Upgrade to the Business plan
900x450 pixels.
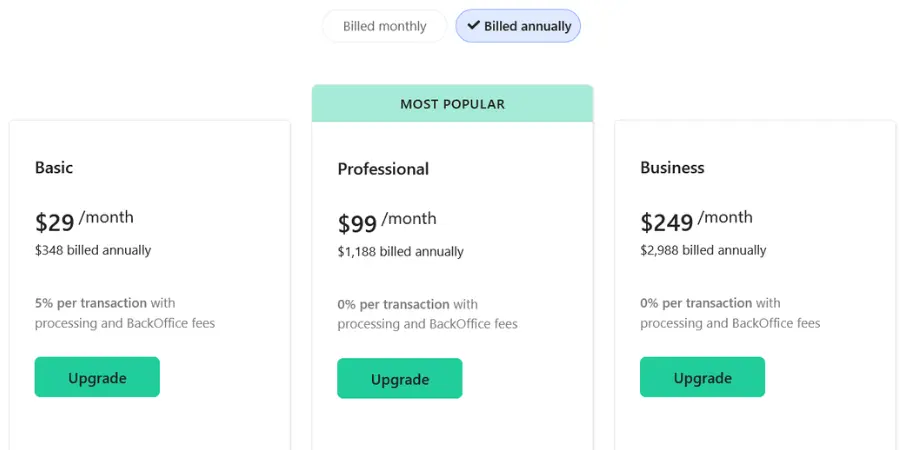tap(703, 377)
